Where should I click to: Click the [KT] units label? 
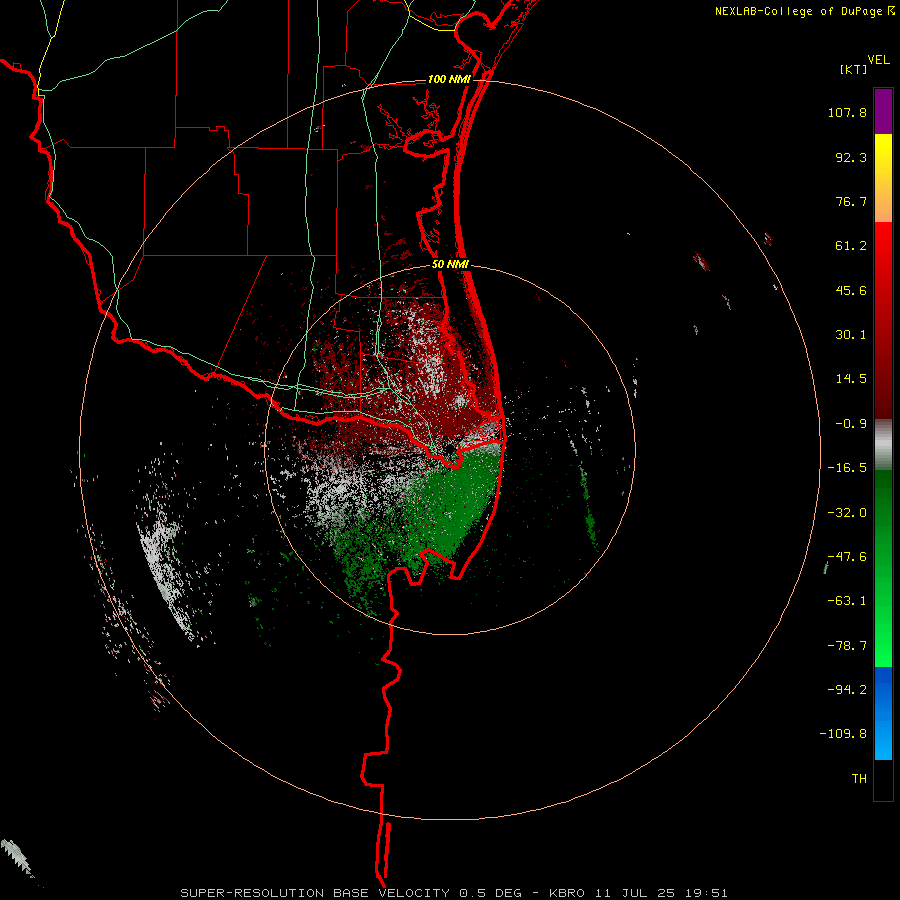pos(854,69)
